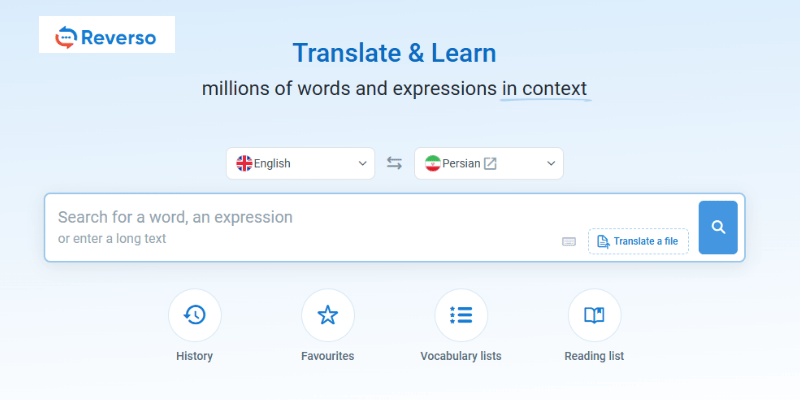The height and width of the screenshot is (400, 800).
Task: Click the Iran flag in target language
Action: point(432,163)
